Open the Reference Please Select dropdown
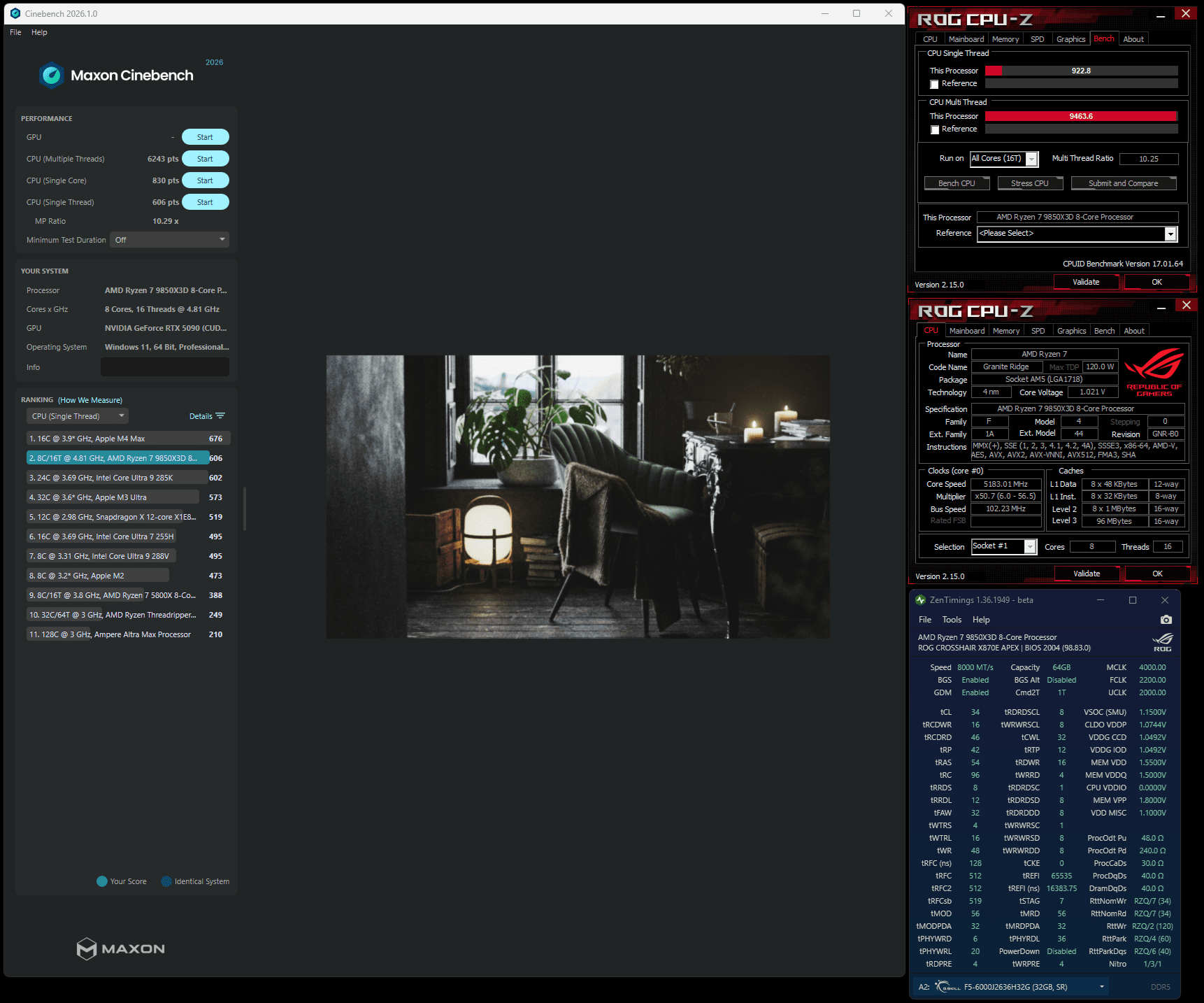The width and height of the screenshot is (1204, 1003). [x=1077, y=234]
